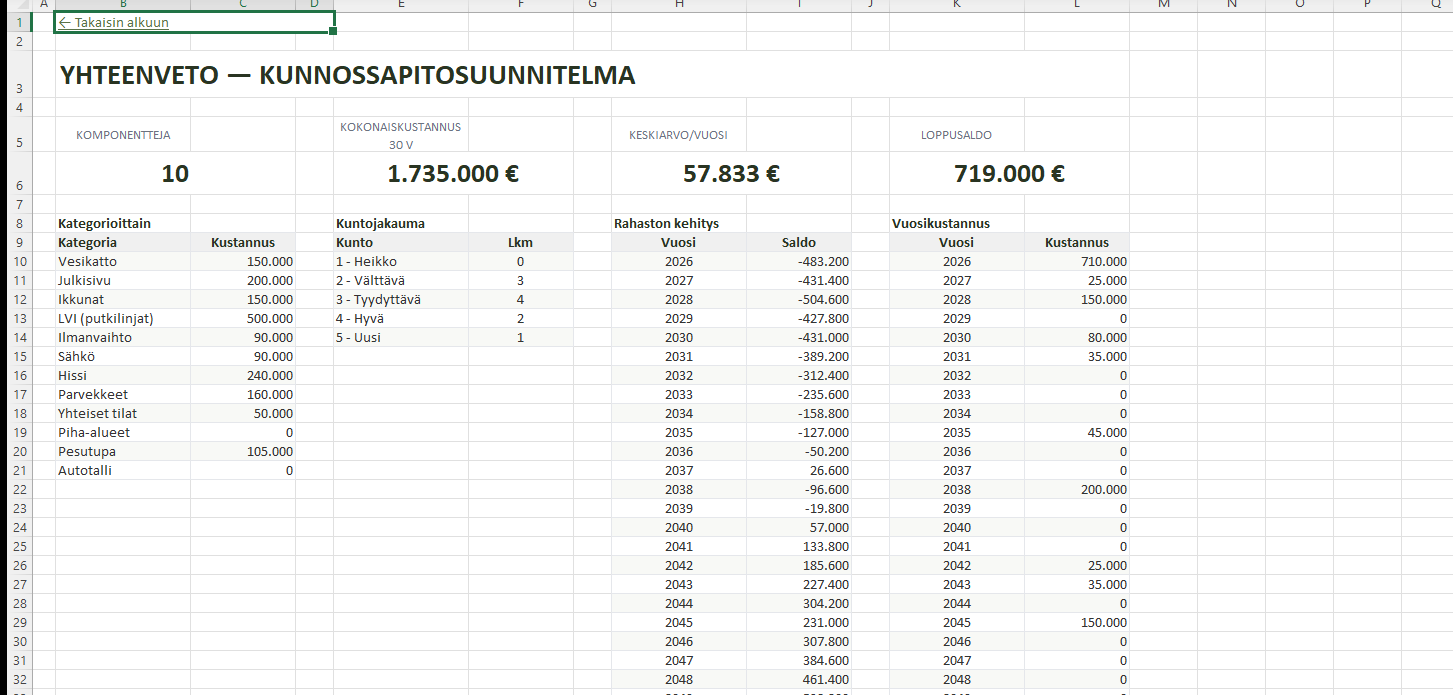Click the Hissi cost cell 240.000

click(x=270, y=376)
